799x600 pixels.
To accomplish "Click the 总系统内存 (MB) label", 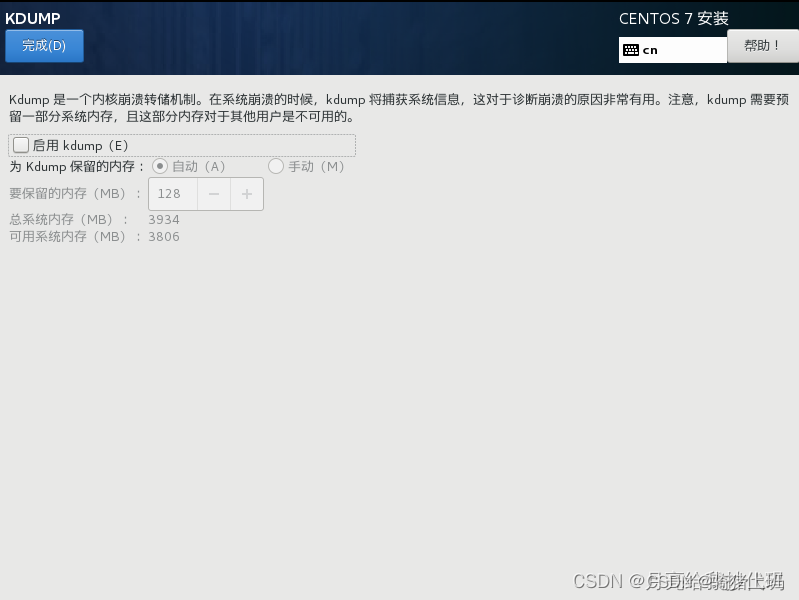I will pos(69,220).
